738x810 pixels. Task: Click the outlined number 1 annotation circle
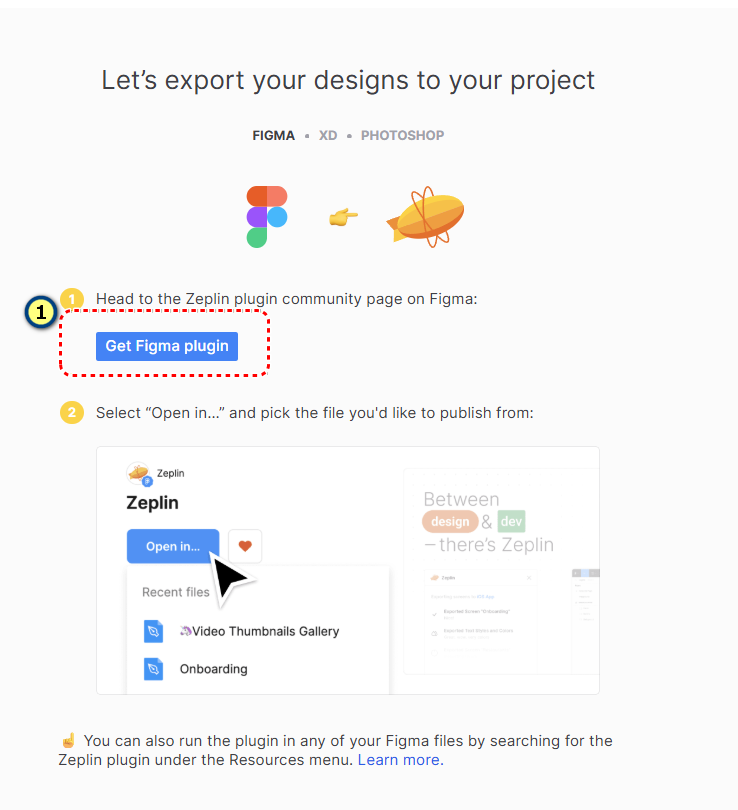click(x=40, y=313)
